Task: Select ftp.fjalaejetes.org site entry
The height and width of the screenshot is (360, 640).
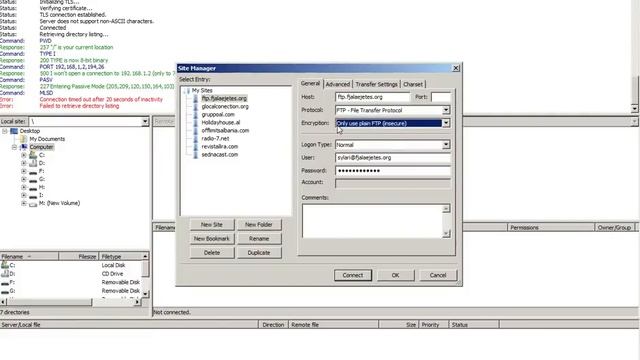Action: [224, 98]
